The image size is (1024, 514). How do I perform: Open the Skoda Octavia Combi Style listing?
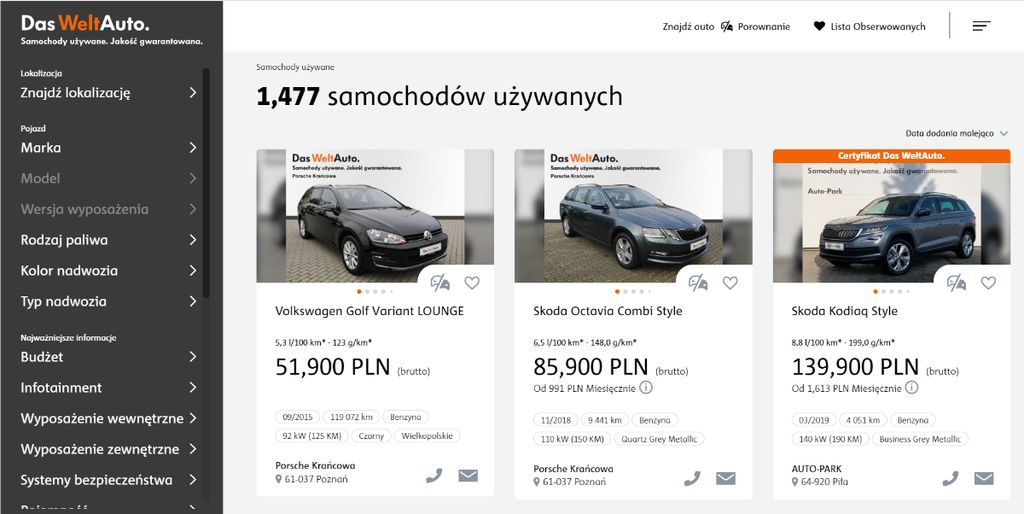(608, 311)
